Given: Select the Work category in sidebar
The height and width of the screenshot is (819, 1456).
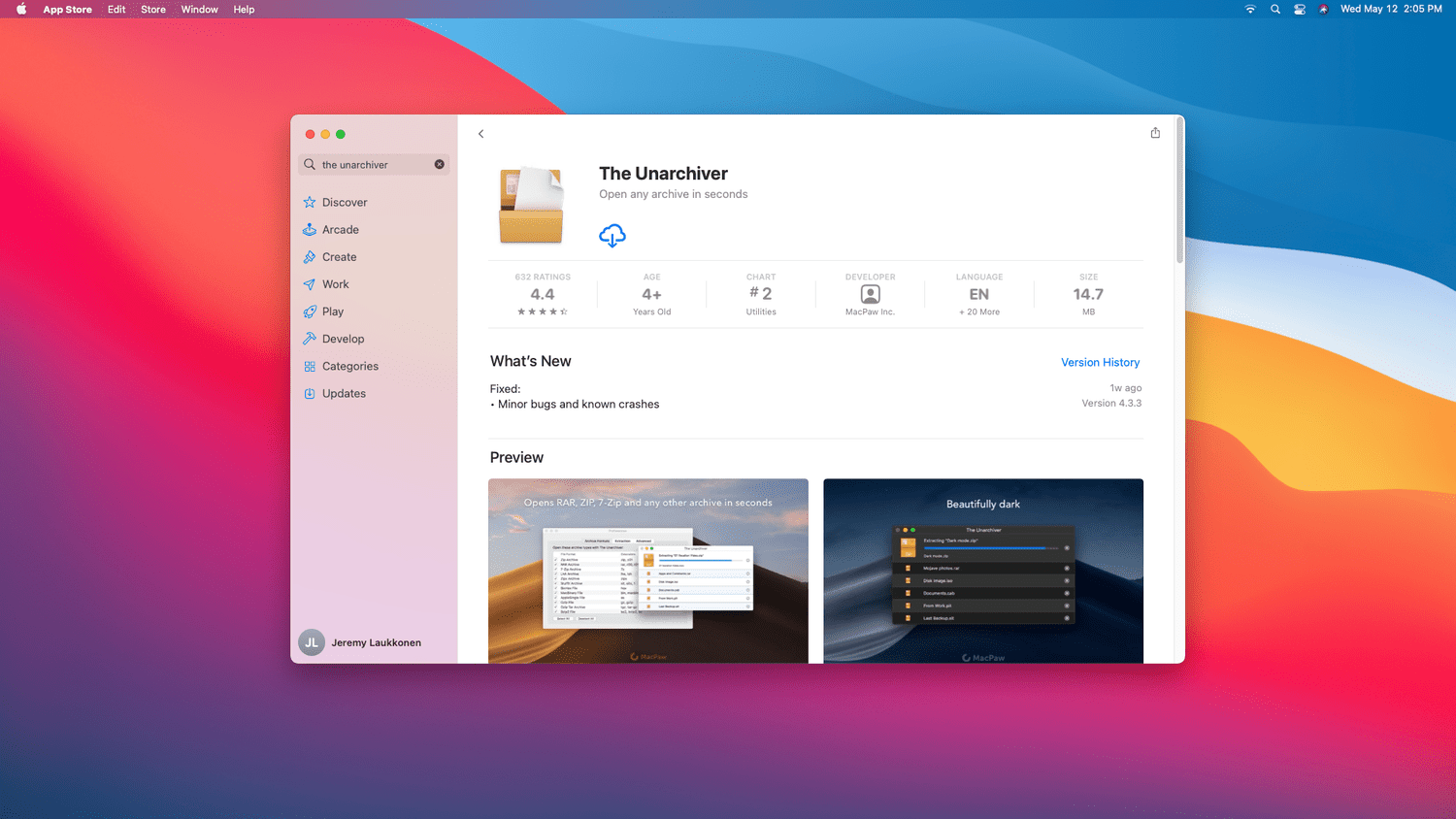Looking at the screenshot, I should point(335,284).
